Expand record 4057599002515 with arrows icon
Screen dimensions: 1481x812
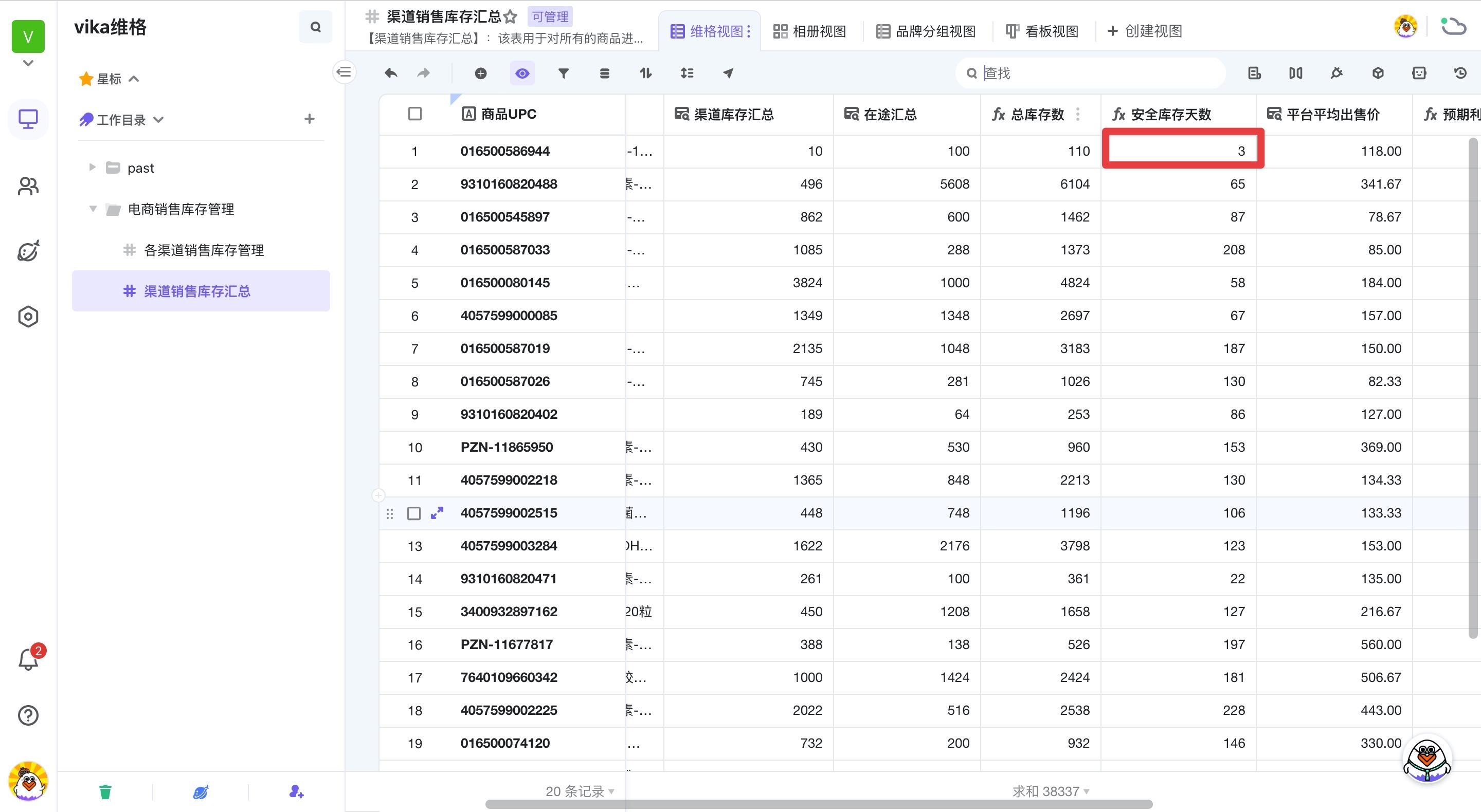[x=437, y=513]
